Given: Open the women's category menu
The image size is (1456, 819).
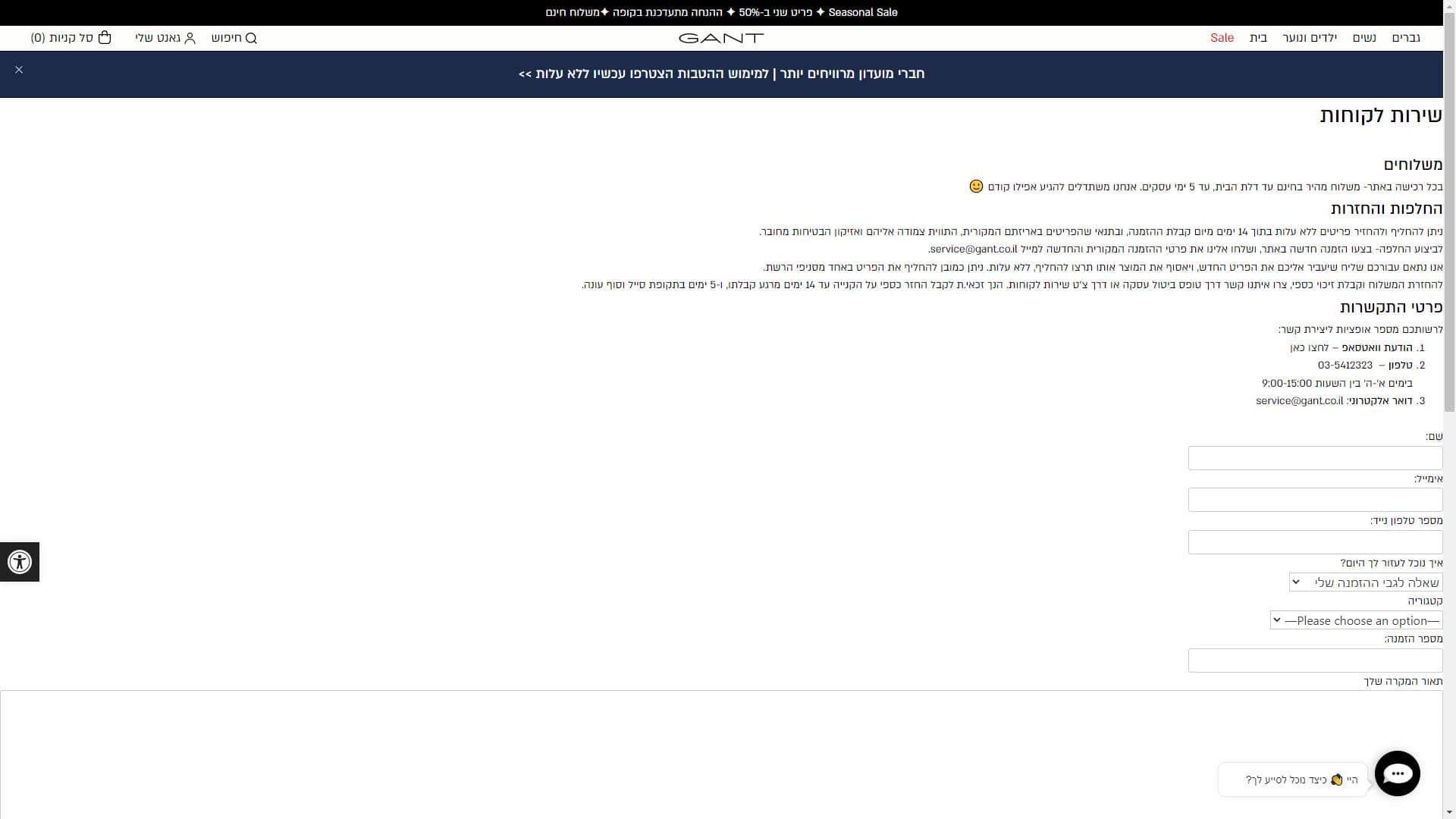Looking at the screenshot, I should pos(1364,38).
